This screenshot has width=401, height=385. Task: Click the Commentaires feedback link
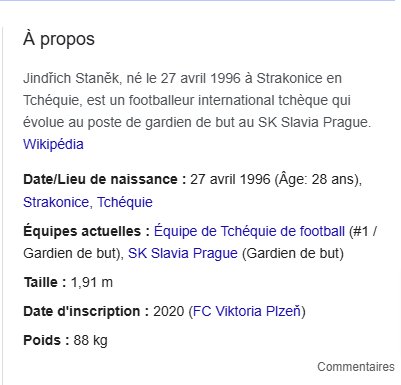(x=356, y=367)
